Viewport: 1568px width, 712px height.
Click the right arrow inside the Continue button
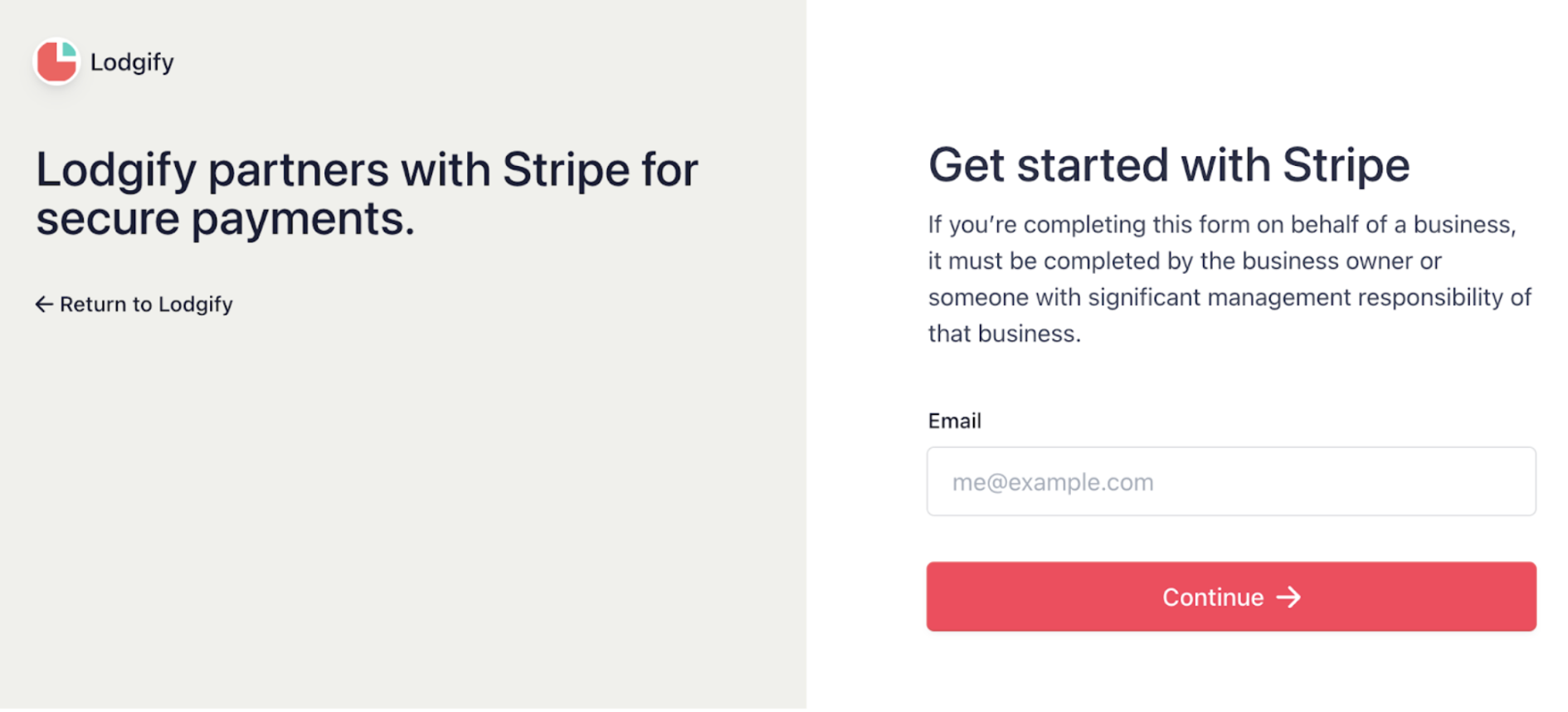[1288, 597]
